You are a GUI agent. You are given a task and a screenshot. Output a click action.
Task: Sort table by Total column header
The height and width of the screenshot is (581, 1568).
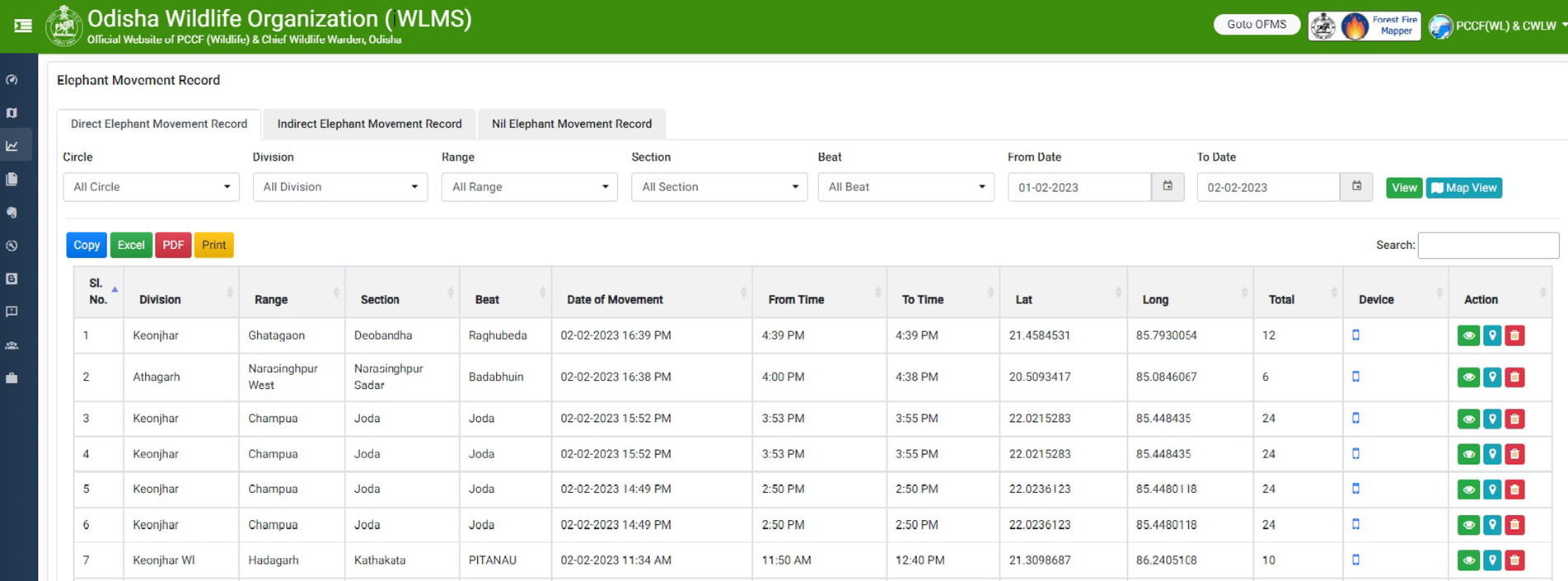pyautogui.click(x=1299, y=292)
